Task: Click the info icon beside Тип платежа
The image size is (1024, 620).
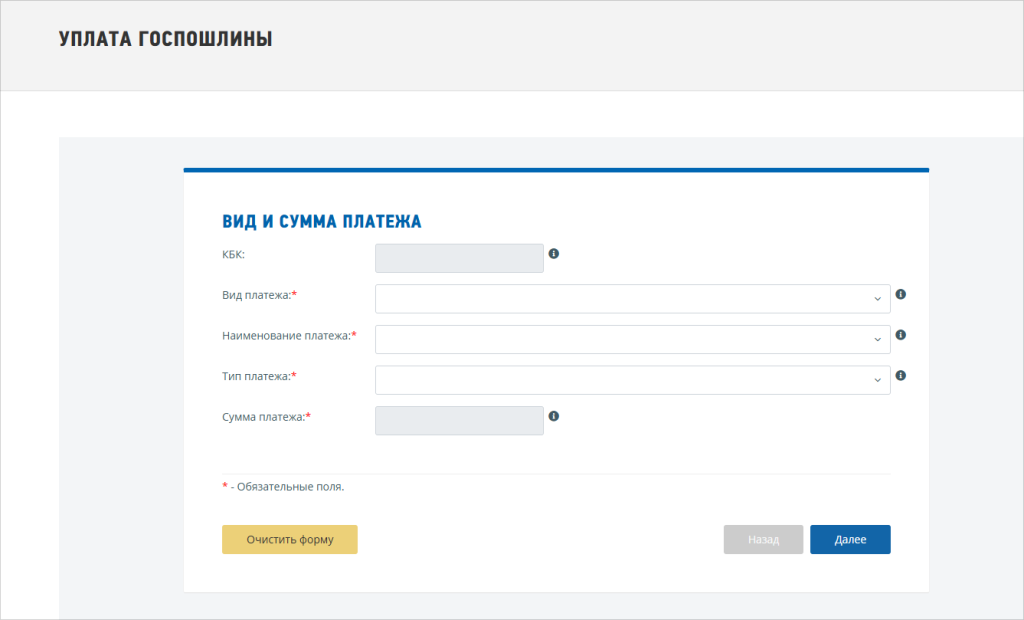Action: [x=900, y=376]
